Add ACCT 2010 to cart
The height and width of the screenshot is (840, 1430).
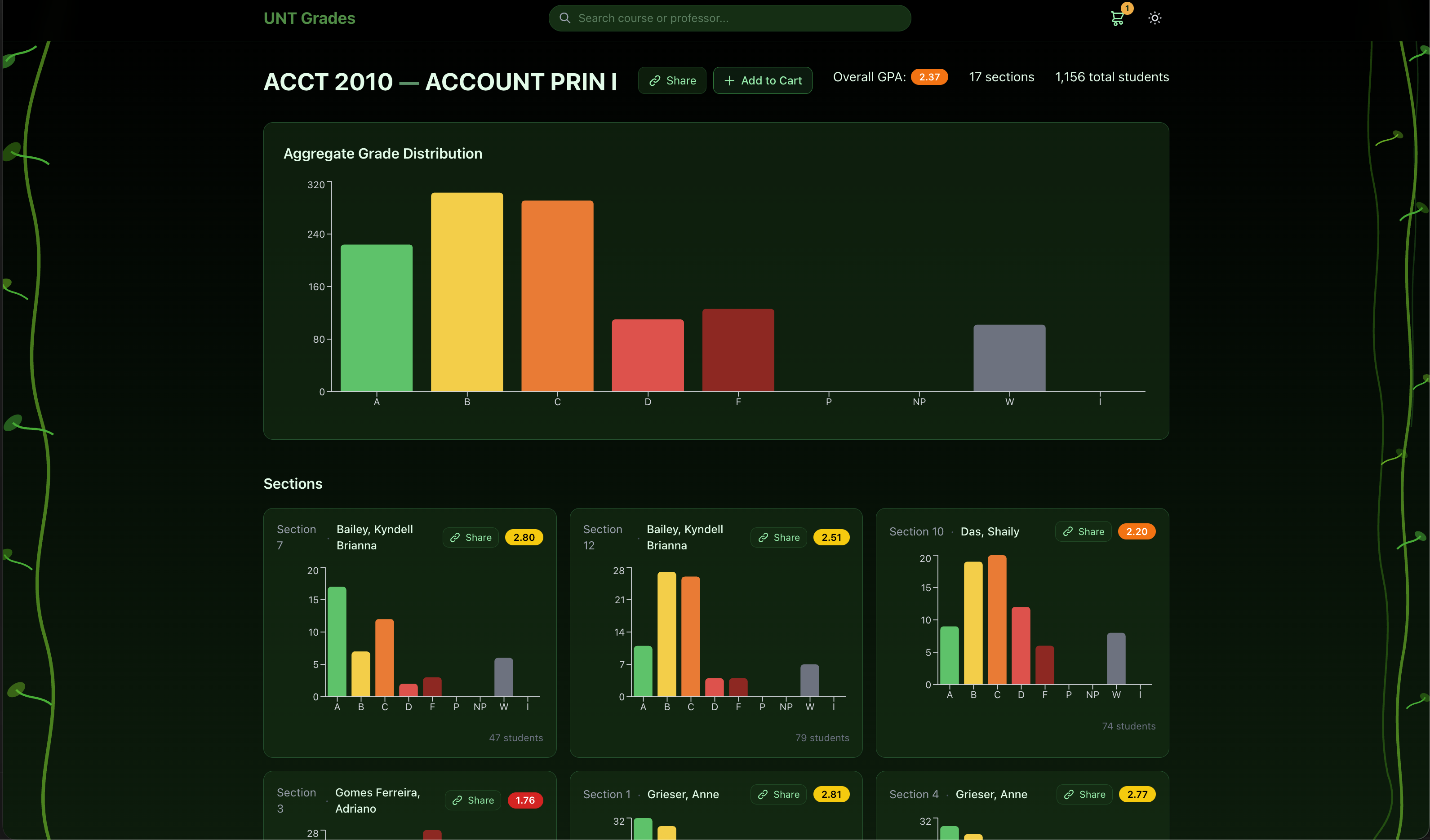point(762,80)
